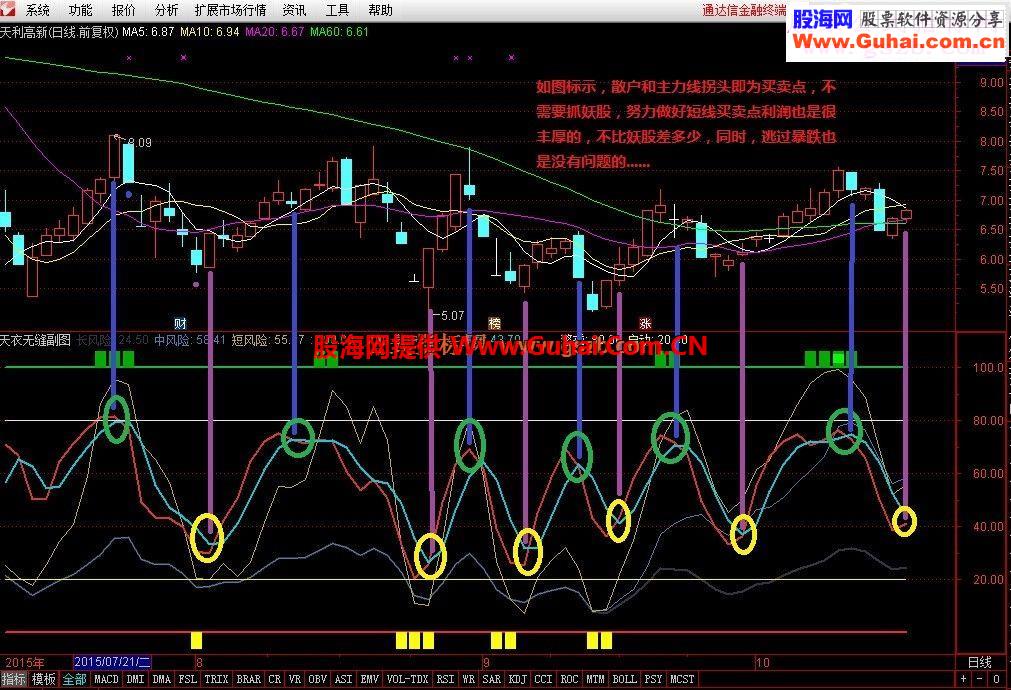Viewport: 1011px width, 690px height.
Task: Switch to the RSI indicator
Action: click(446, 679)
